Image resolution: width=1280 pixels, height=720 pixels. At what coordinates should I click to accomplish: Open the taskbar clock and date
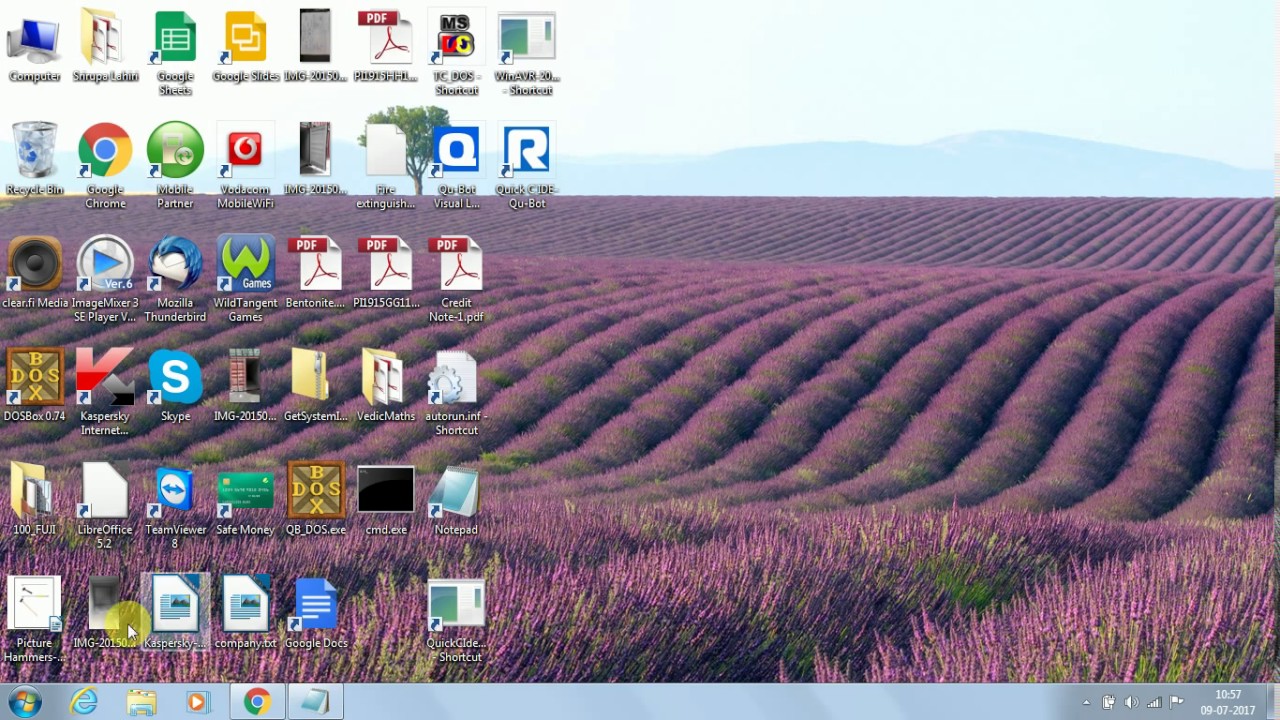pyautogui.click(x=1228, y=702)
